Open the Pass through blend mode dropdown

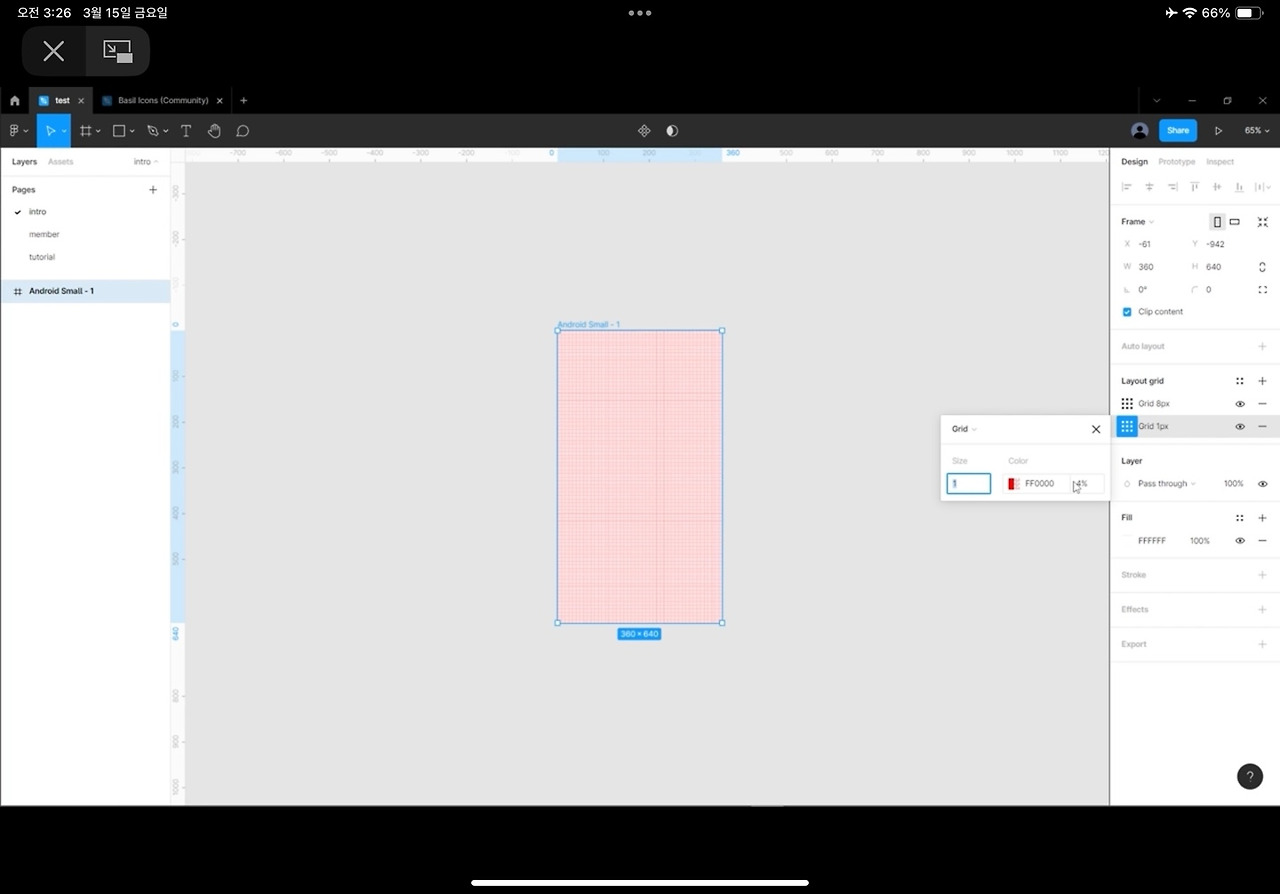tap(1166, 484)
